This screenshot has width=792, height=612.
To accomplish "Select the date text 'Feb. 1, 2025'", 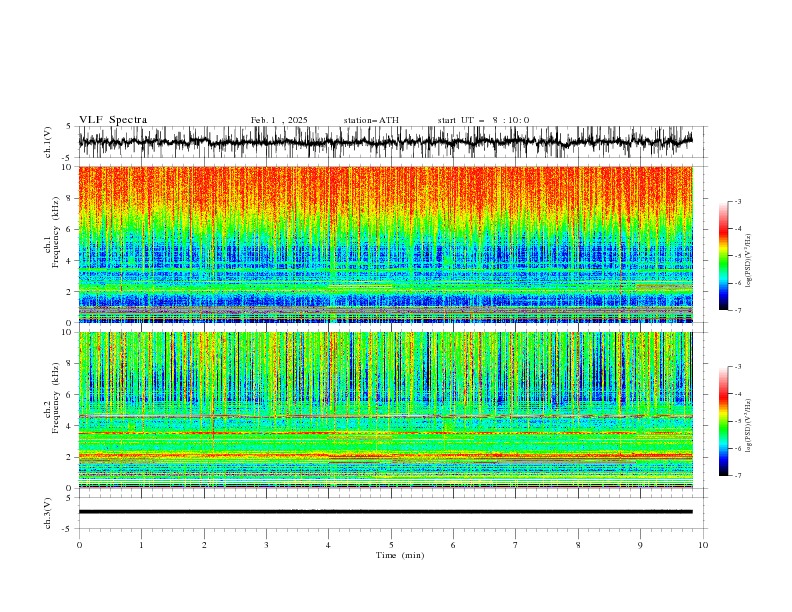I will click(279, 120).
